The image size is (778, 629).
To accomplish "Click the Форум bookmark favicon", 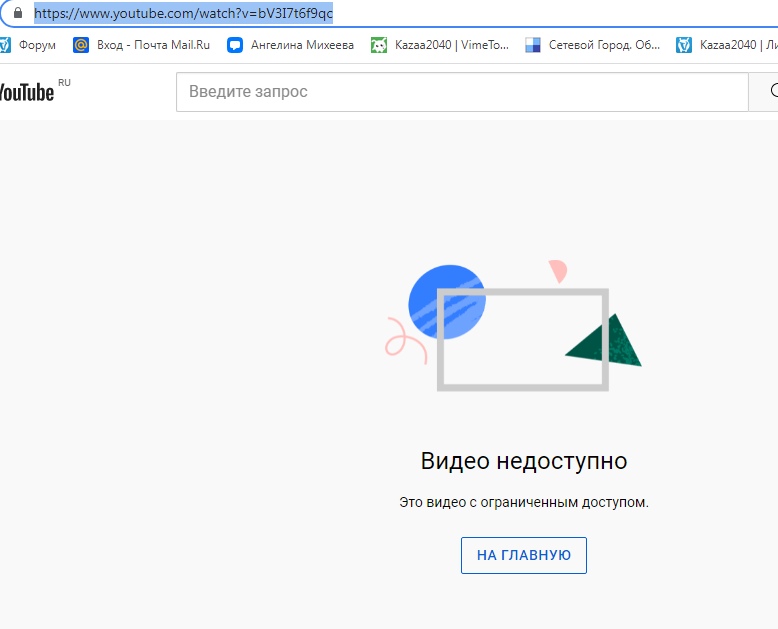I will (5, 45).
